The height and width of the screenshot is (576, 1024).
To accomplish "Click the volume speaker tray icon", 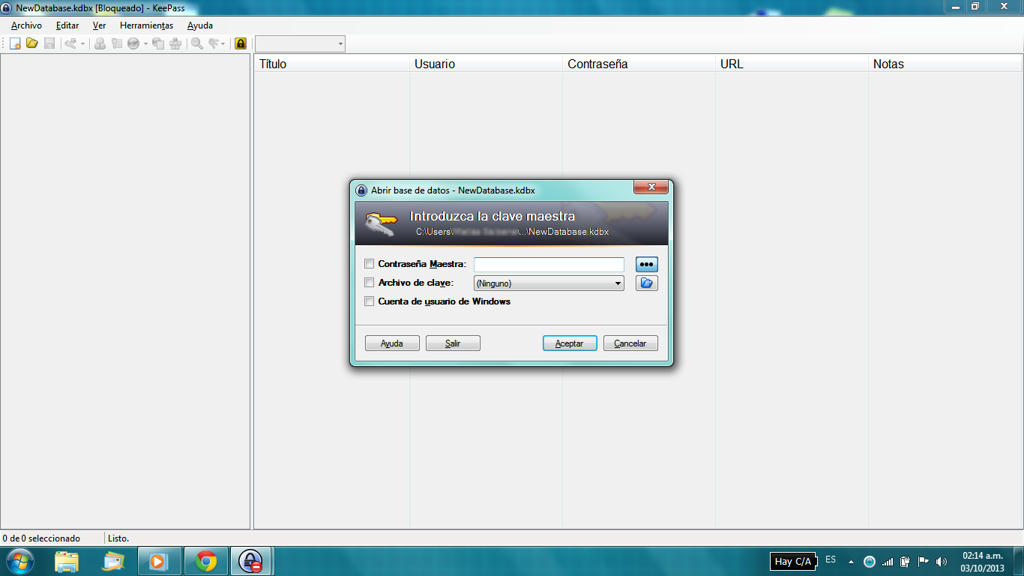I will point(941,562).
